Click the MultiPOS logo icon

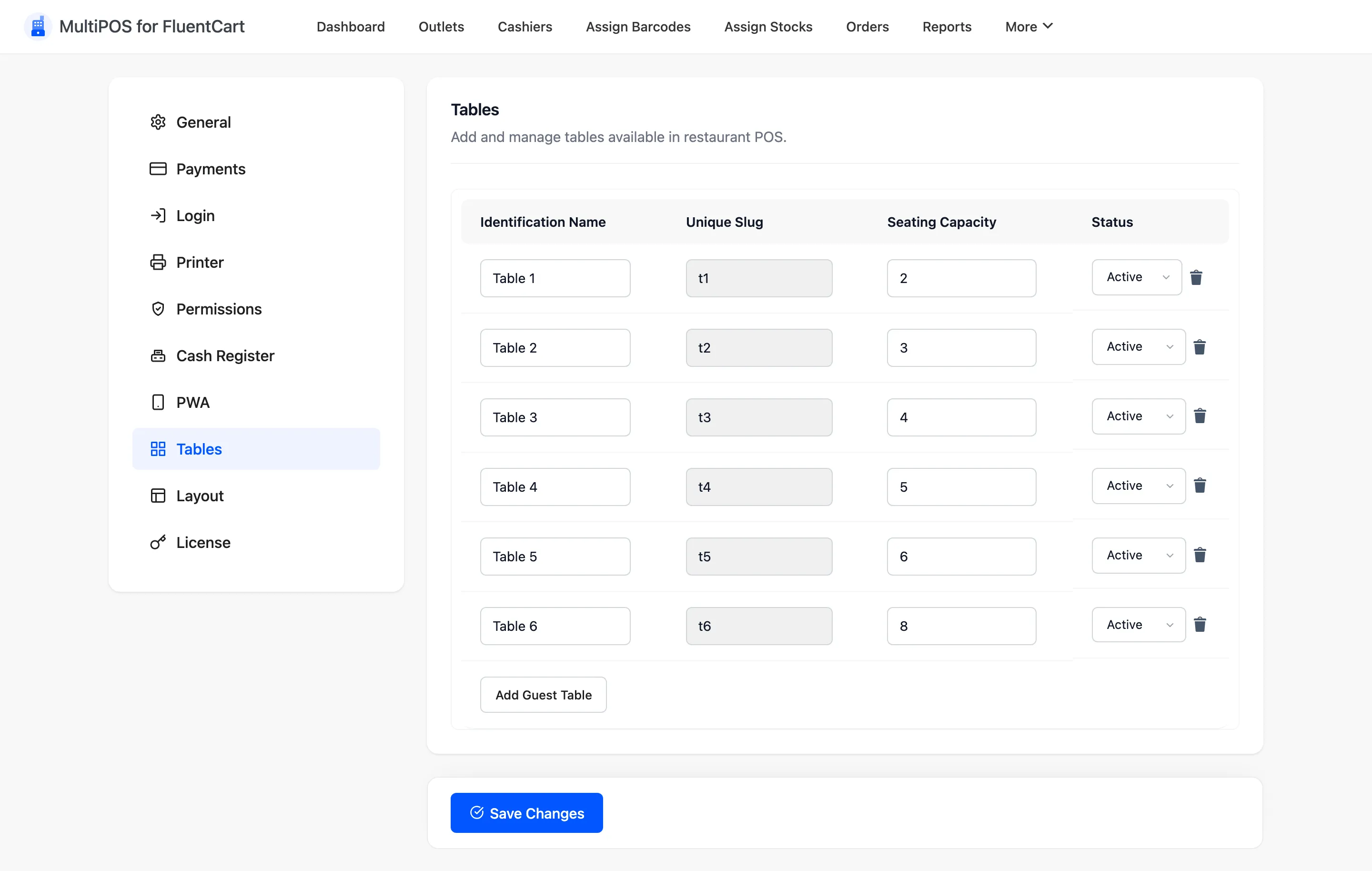click(38, 27)
